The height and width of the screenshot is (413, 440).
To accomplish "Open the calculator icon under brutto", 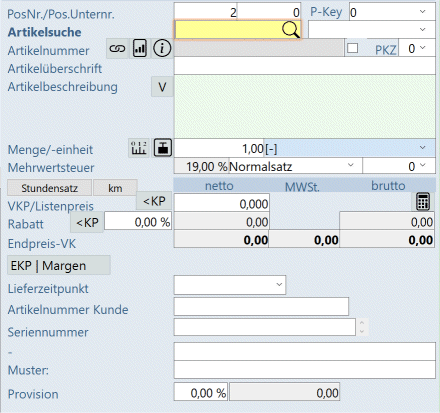I will (423, 201).
